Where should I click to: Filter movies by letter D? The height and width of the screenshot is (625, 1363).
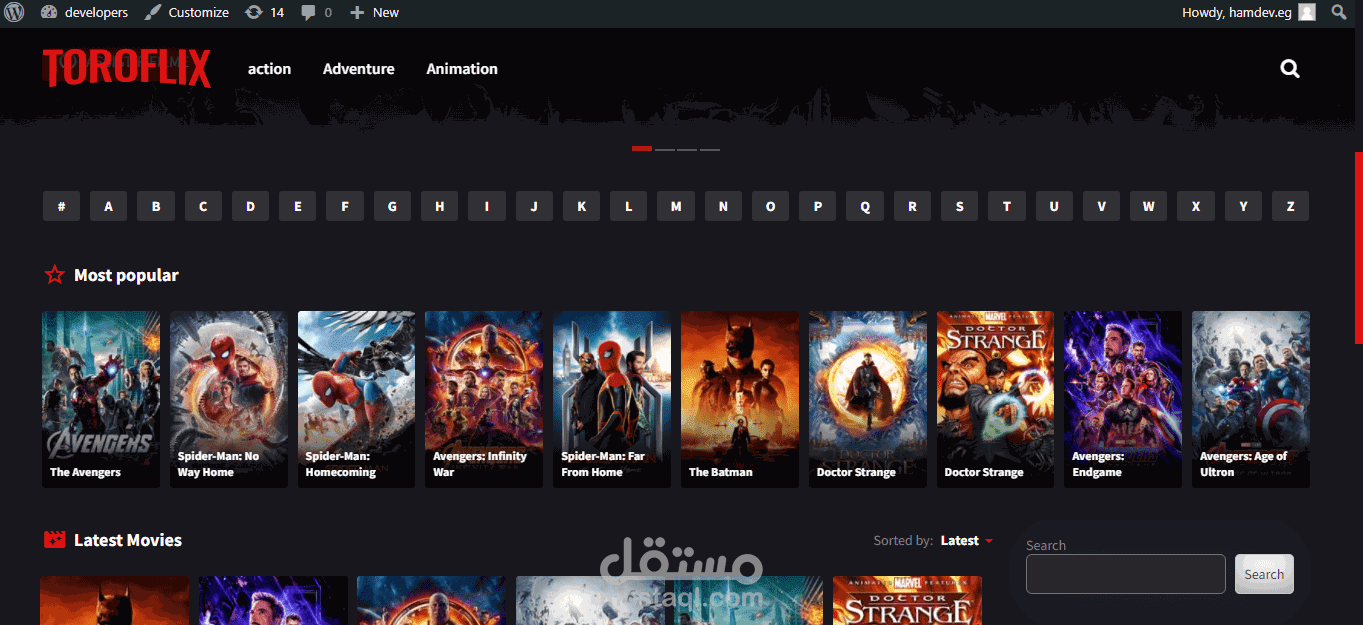pos(250,206)
